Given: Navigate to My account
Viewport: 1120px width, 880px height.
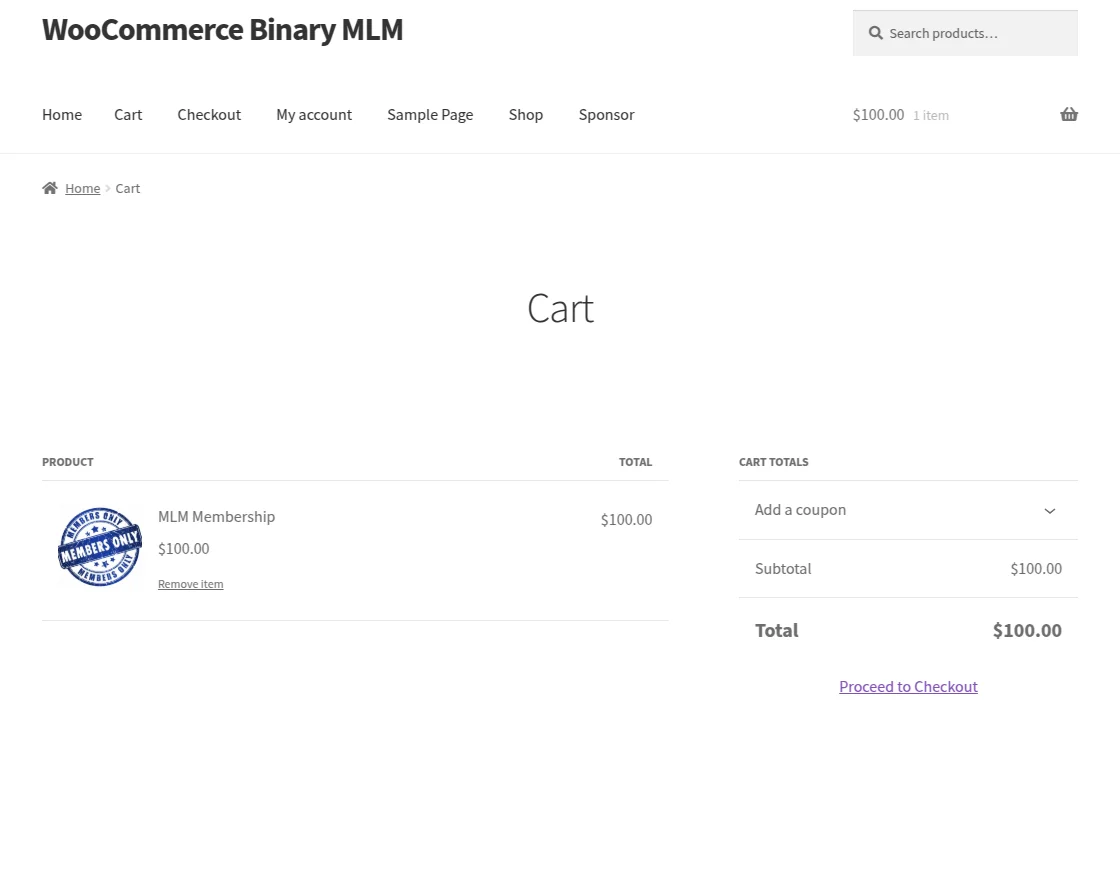Looking at the screenshot, I should 313,114.
